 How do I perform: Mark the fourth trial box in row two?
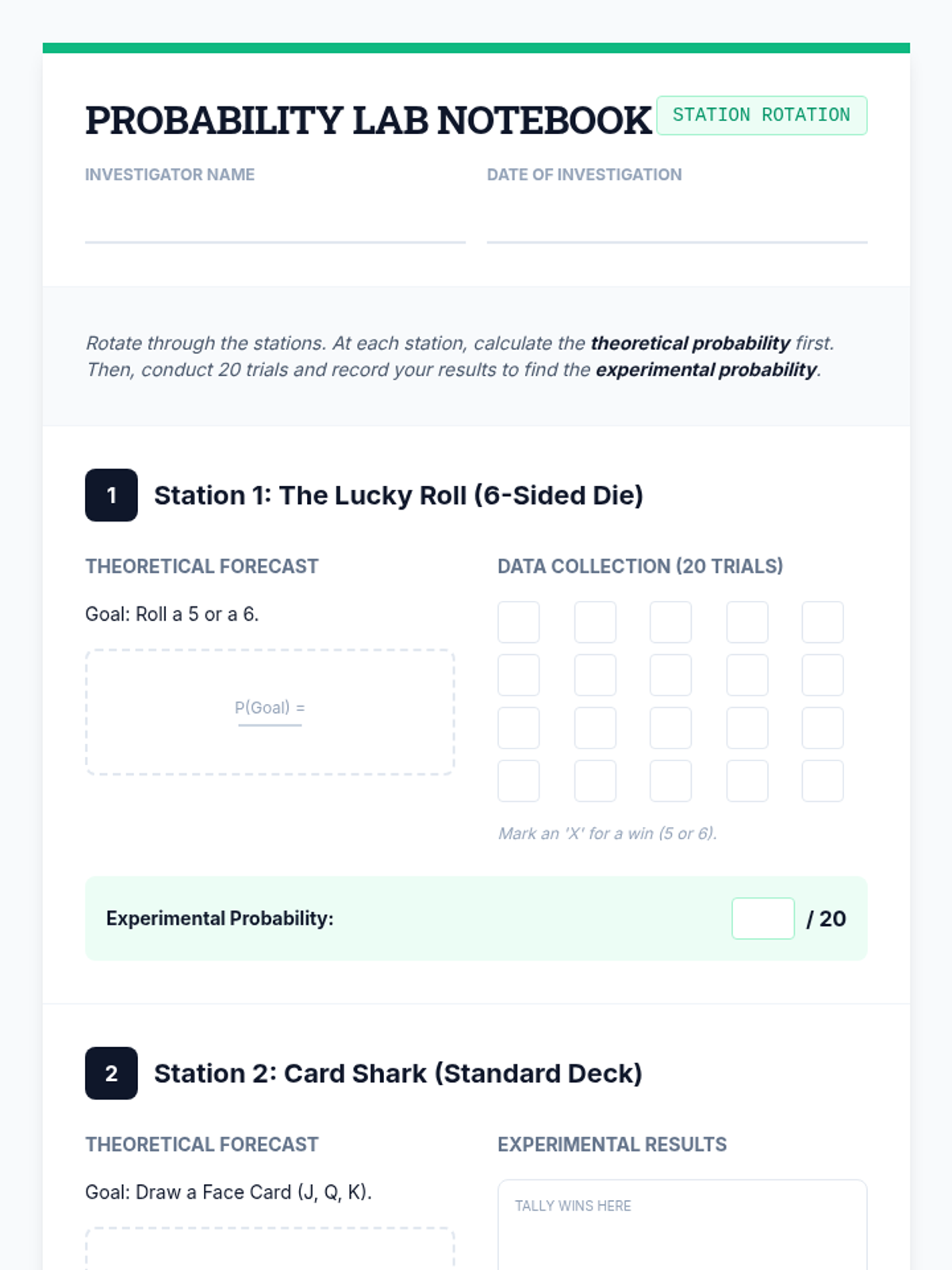click(747, 675)
